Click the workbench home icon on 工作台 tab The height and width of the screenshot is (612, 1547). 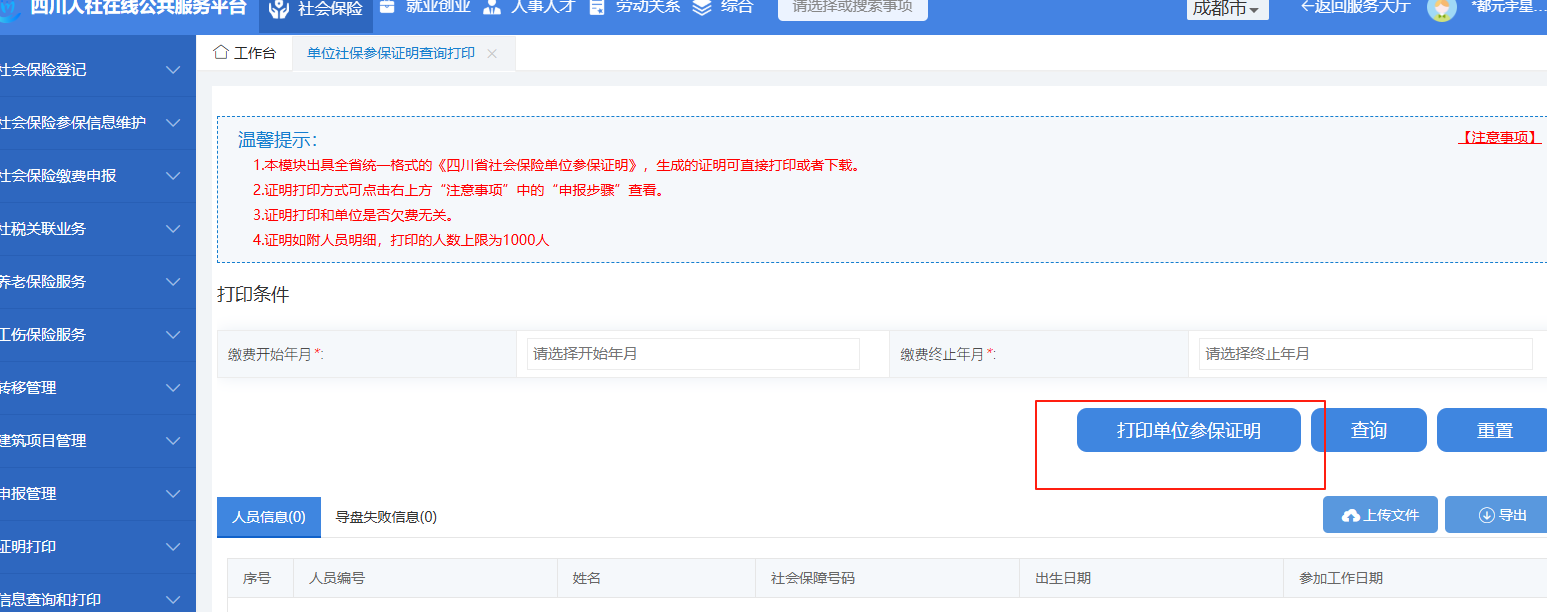(222, 52)
